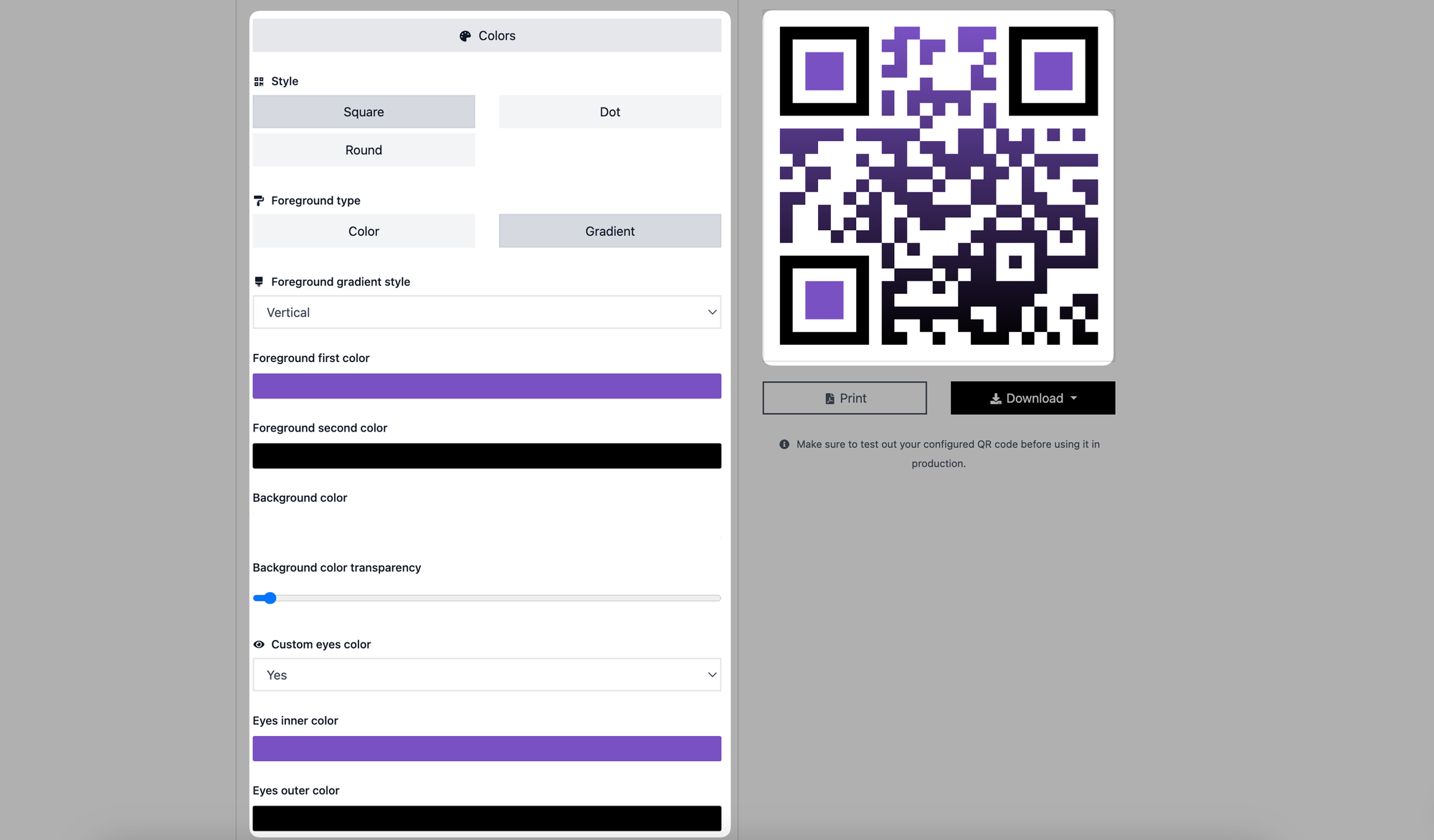Click the Print printer icon
This screenshot has height=840, width=1434.
click(x=829, y=398)
